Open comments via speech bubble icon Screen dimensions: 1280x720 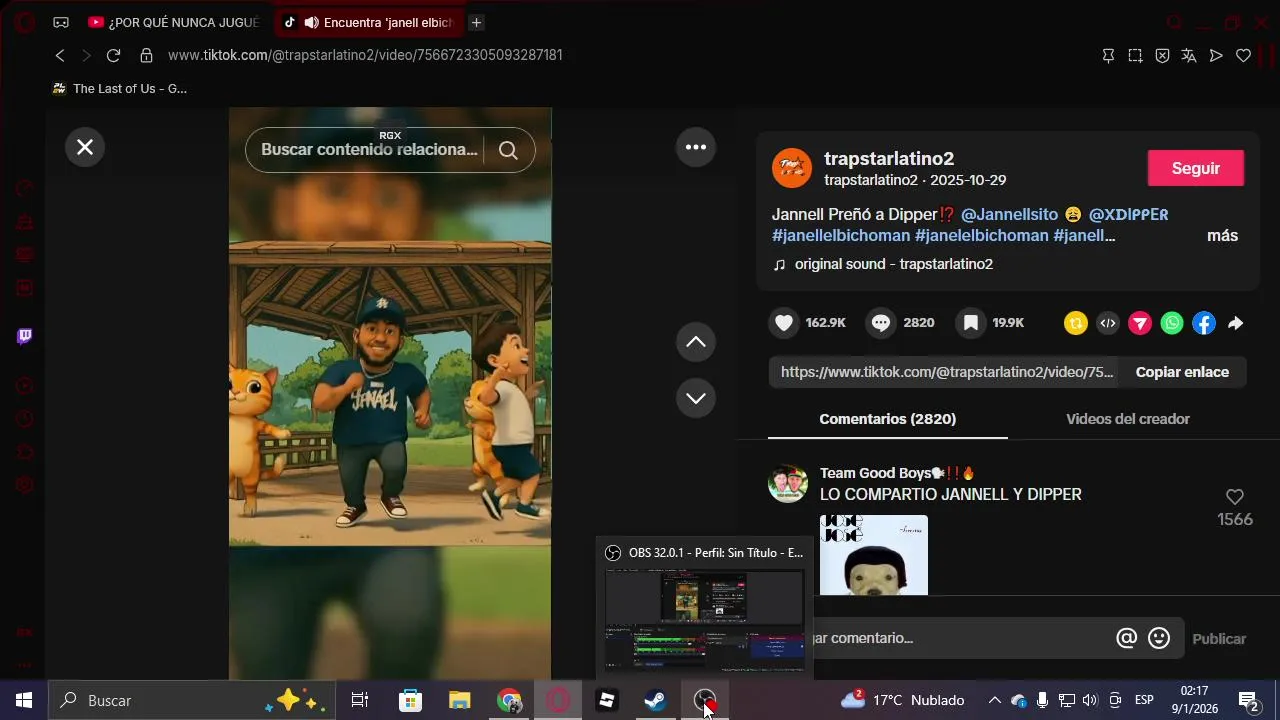pyautogui.click(x=881, y=323)
